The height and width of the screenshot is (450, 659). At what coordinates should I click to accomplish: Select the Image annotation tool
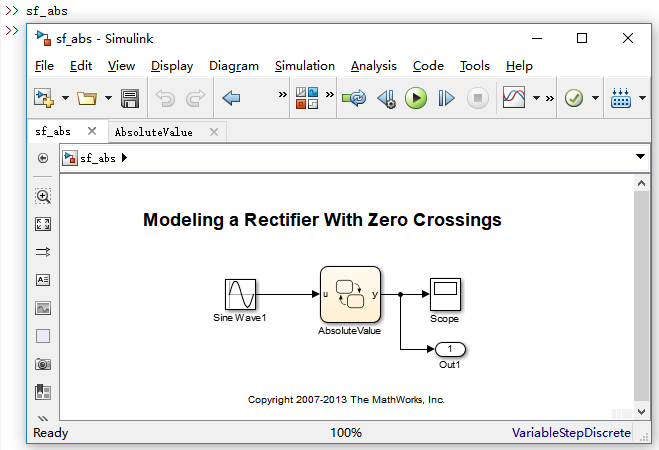(43, 308)
